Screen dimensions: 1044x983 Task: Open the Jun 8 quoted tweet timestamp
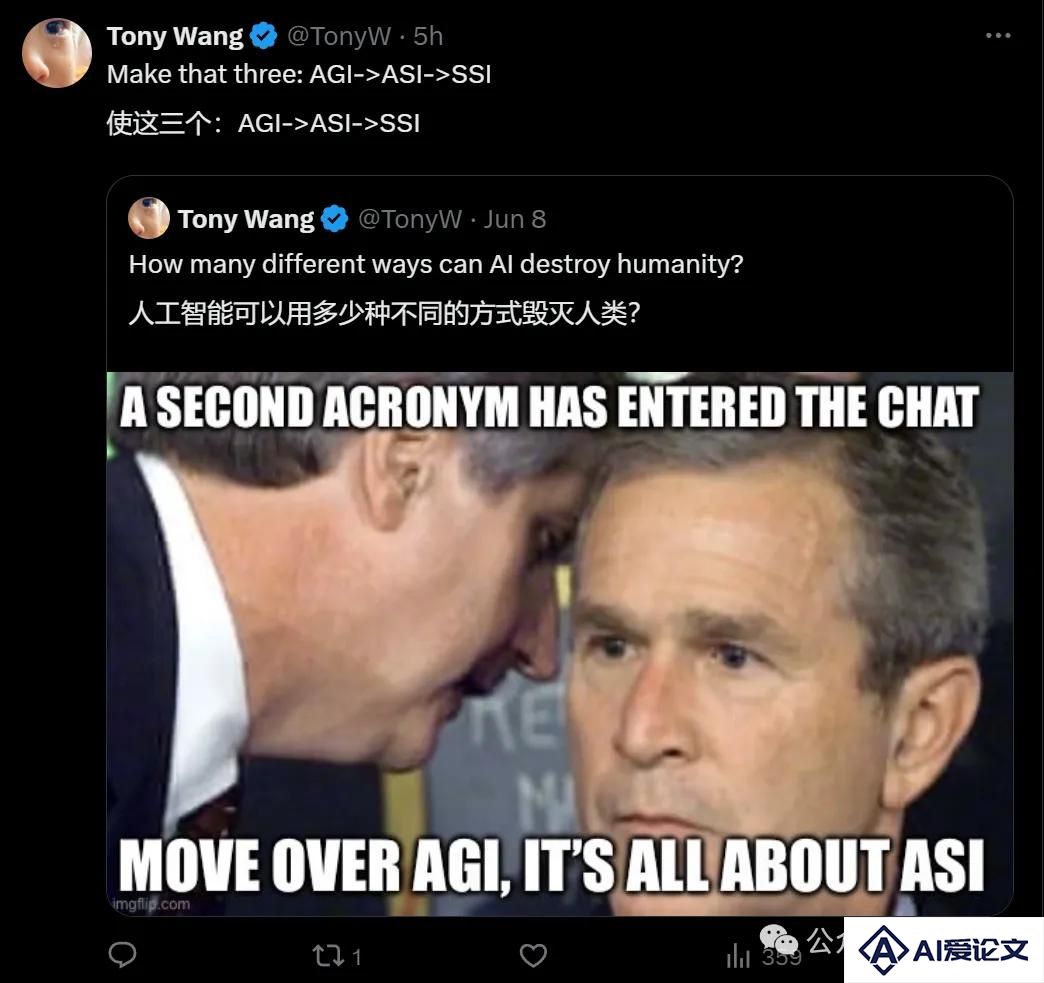click(x=515, y=219)
